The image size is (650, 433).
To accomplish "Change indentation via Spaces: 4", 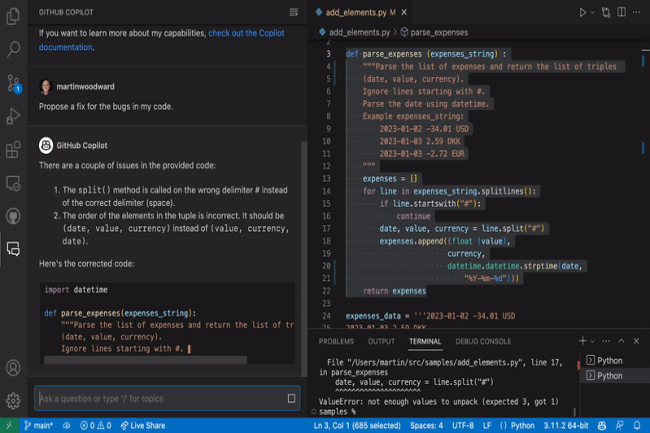I will [x=426, y=426].
